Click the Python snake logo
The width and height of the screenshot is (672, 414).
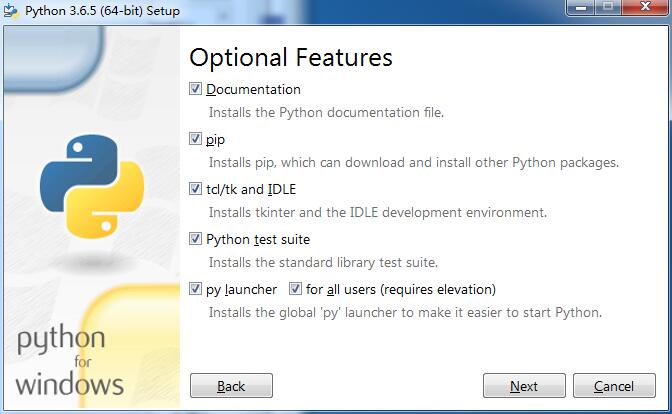[92, 186]
